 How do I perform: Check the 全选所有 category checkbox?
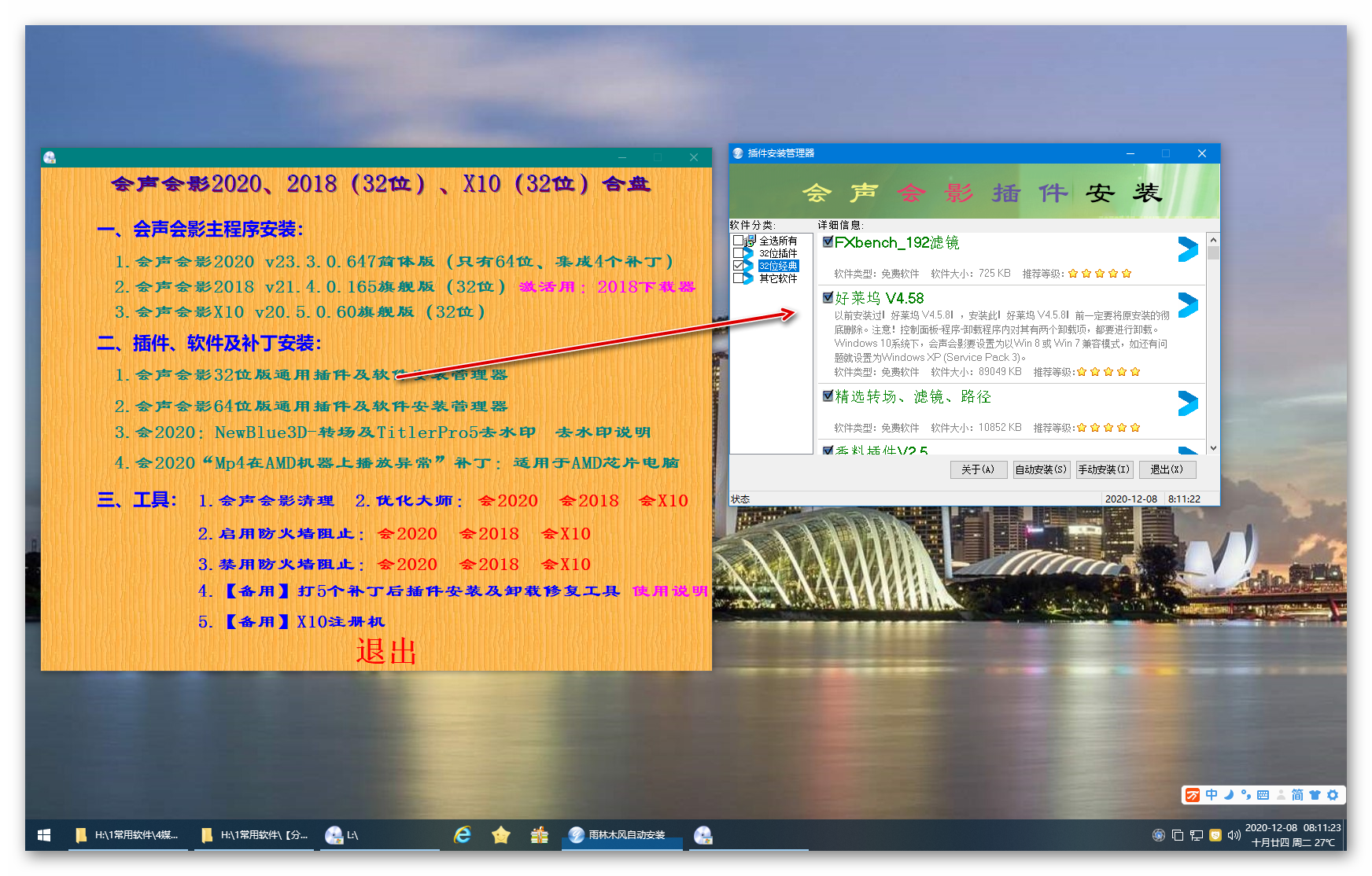tap(738, 241)
